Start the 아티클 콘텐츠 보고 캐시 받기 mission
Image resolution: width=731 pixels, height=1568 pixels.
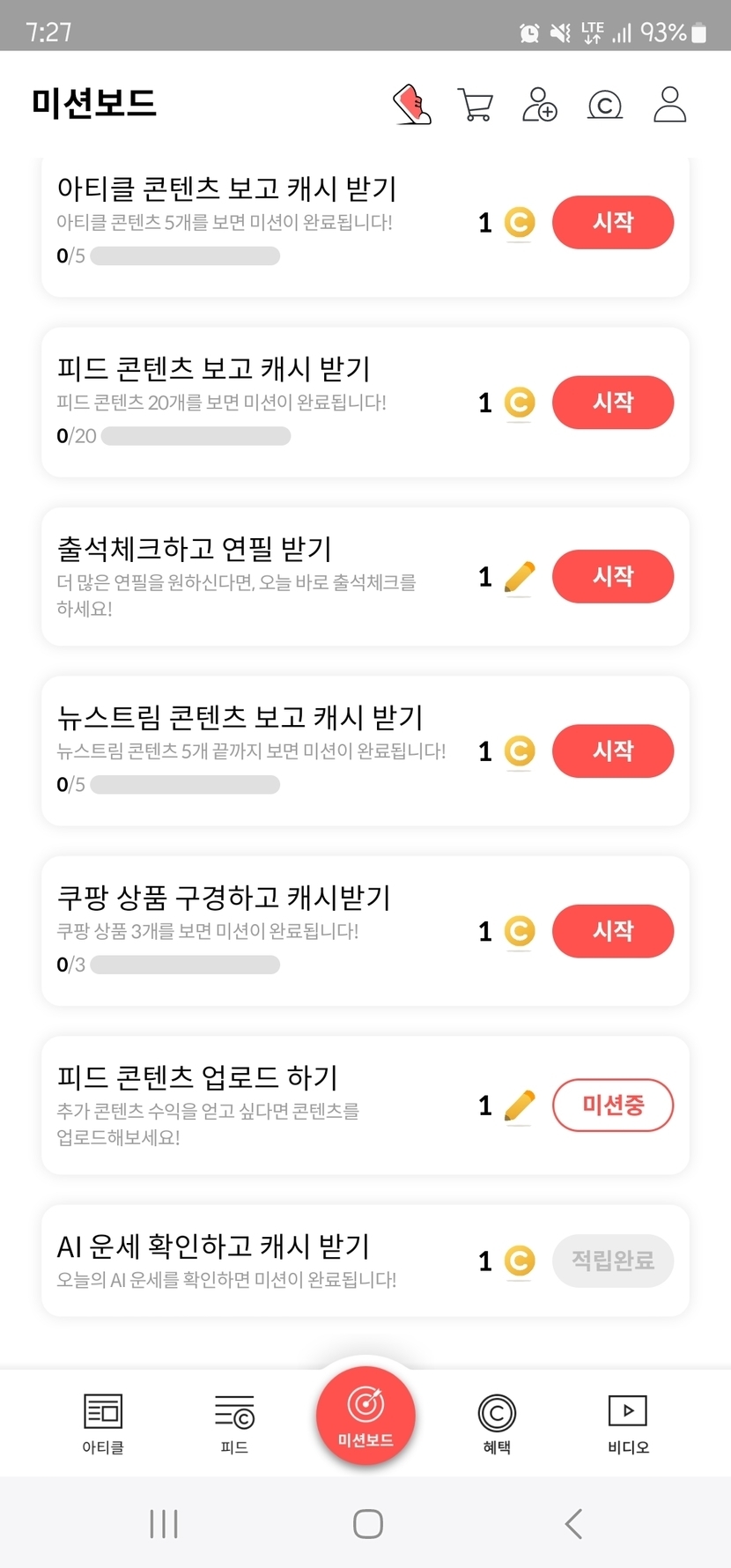pyautogui.click(x=613, y=222)
